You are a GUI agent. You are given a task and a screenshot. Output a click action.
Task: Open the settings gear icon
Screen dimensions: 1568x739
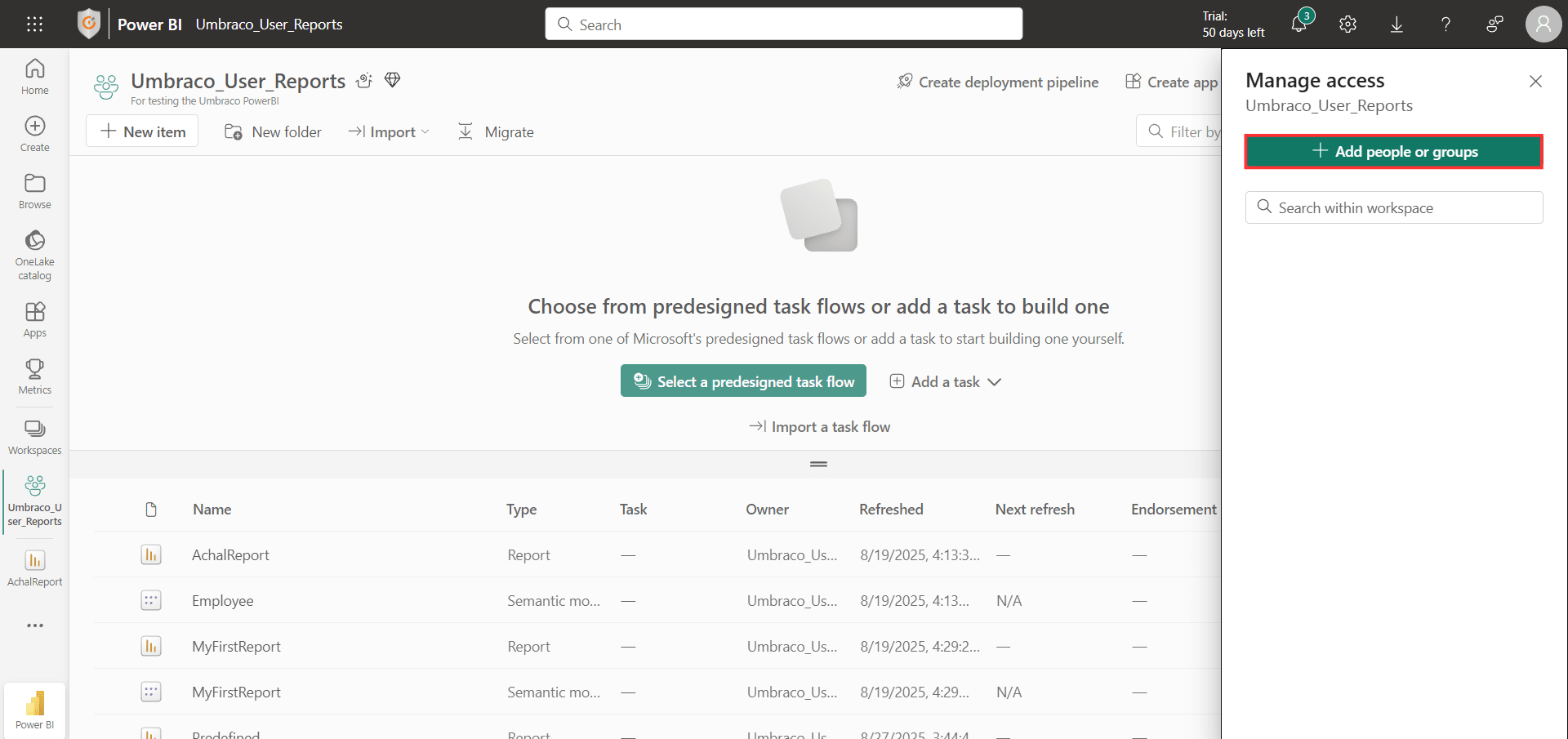1348,24
